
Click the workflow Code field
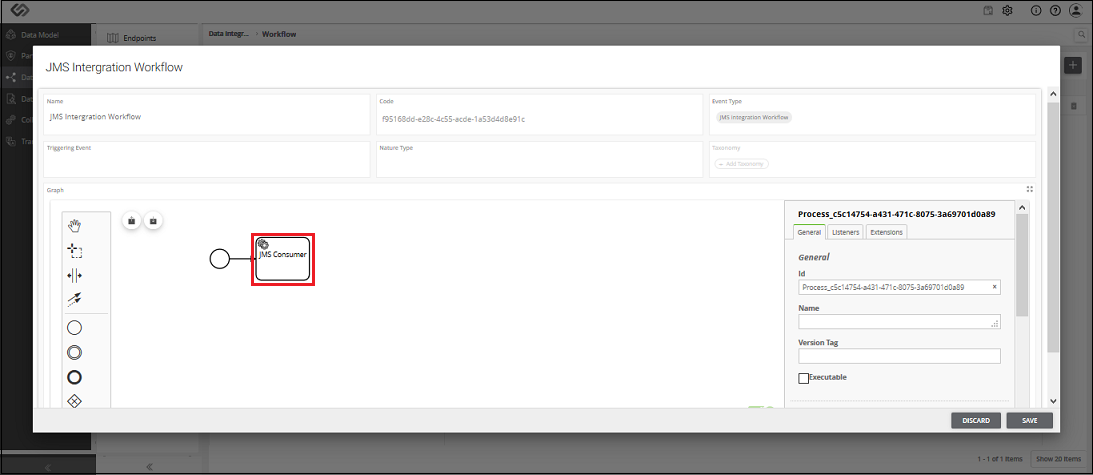coord(539,114)
